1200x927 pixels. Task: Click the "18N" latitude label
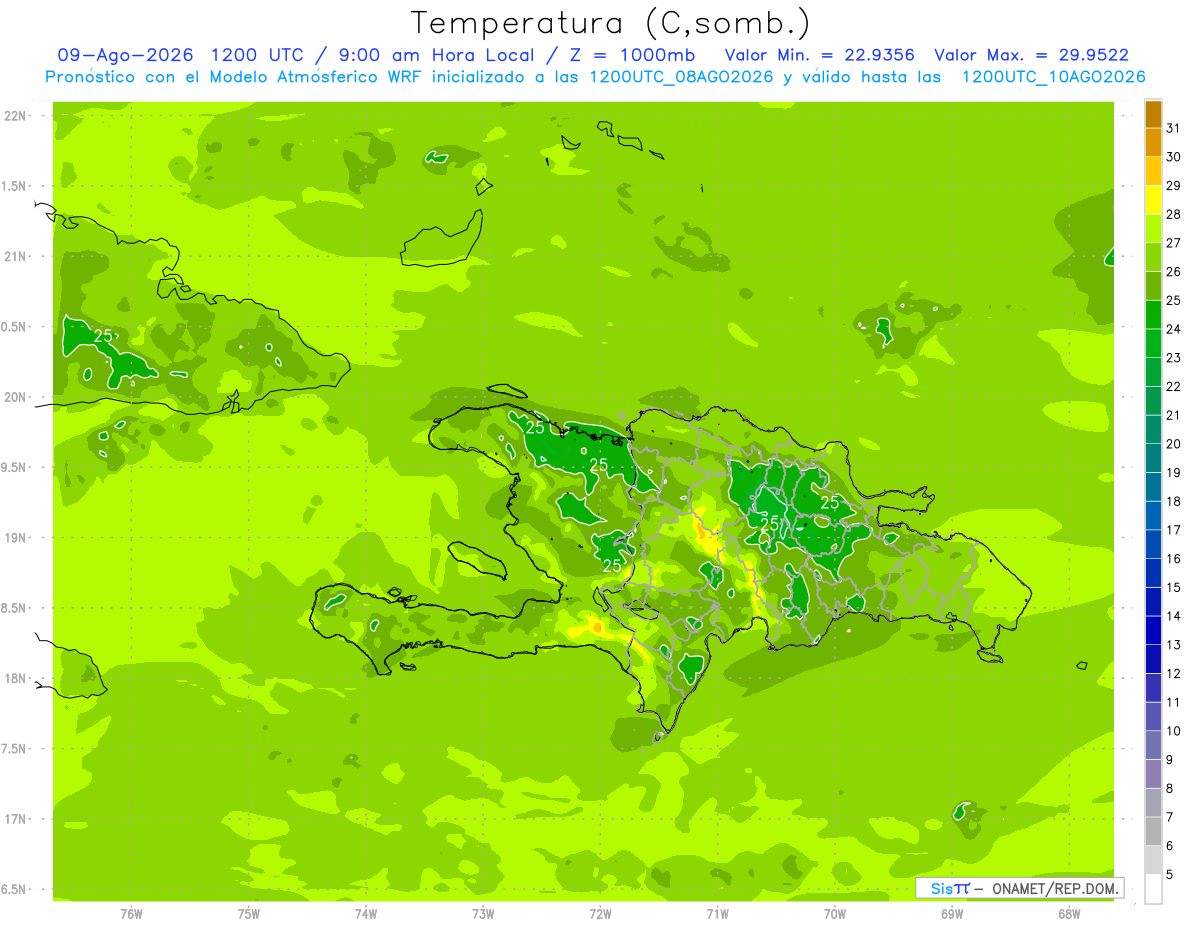[15, 679]
